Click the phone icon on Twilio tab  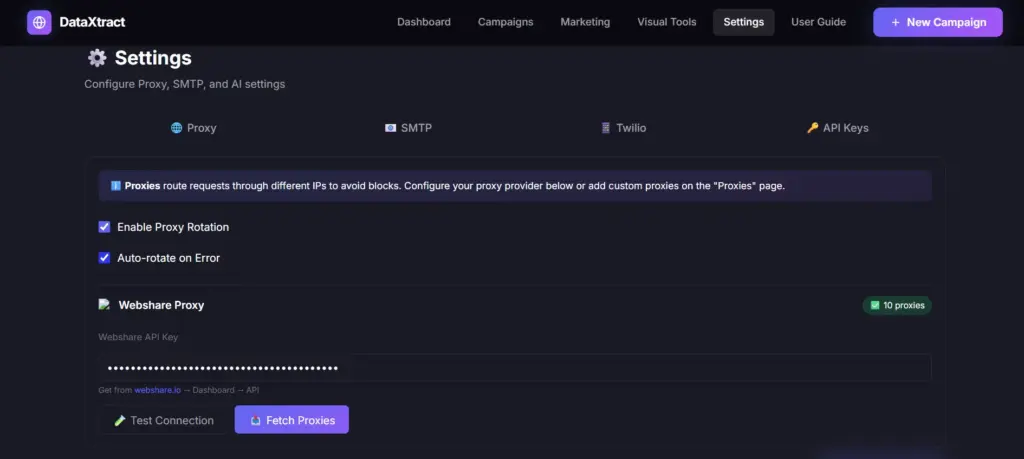coord(605,128)
